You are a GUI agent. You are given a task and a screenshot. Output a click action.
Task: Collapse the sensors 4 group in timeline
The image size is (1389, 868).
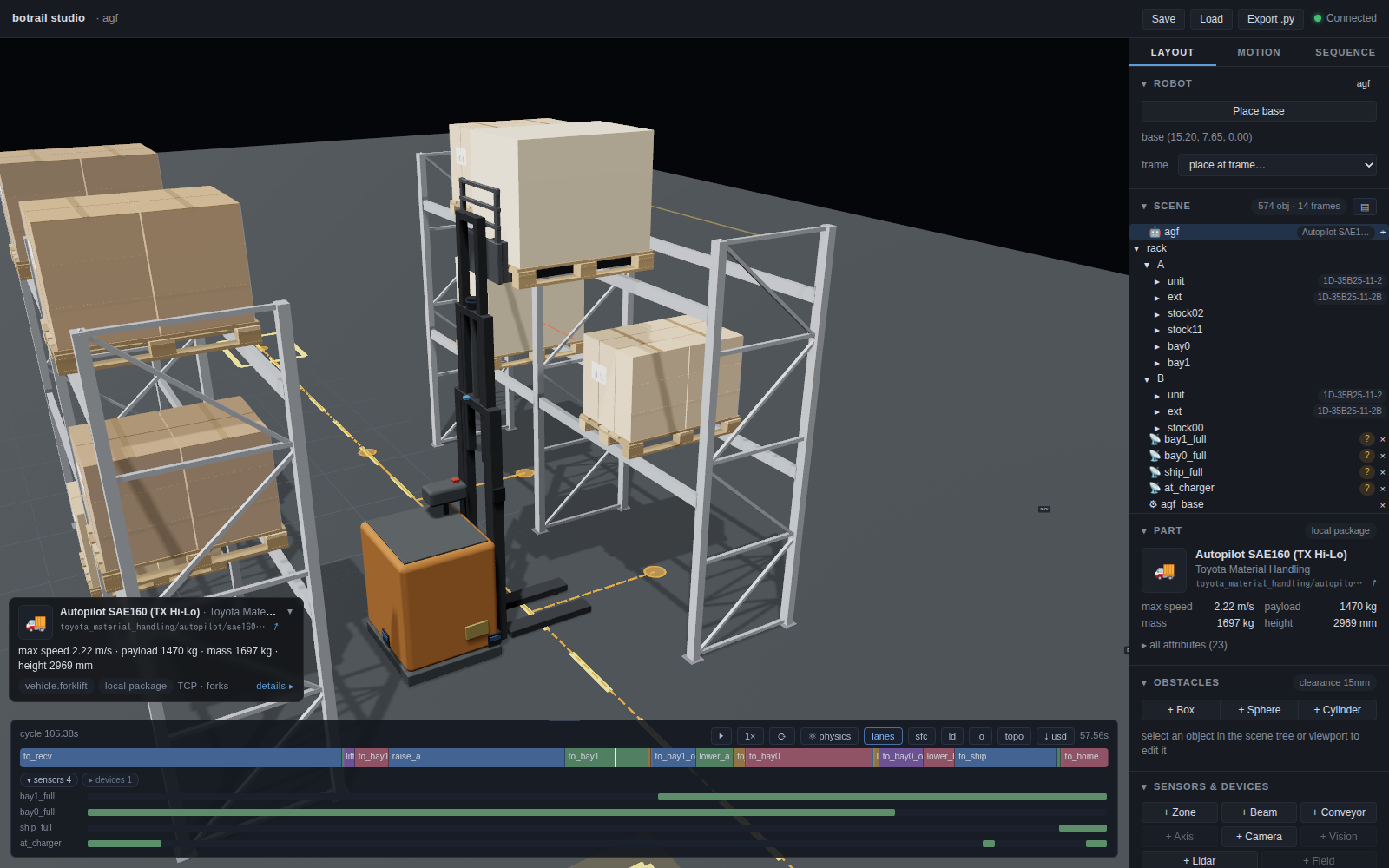pos(49,779)
